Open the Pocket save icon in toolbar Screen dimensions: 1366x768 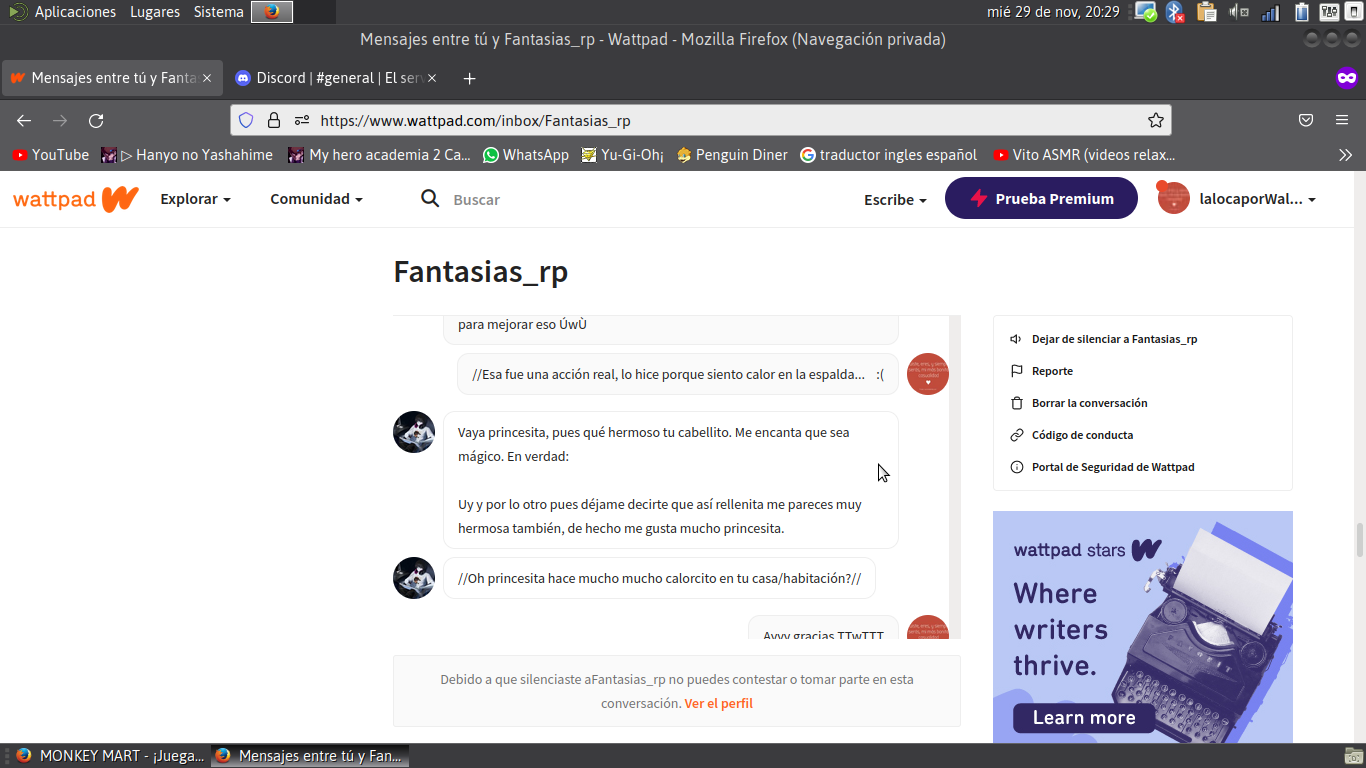pos(1306,121)
